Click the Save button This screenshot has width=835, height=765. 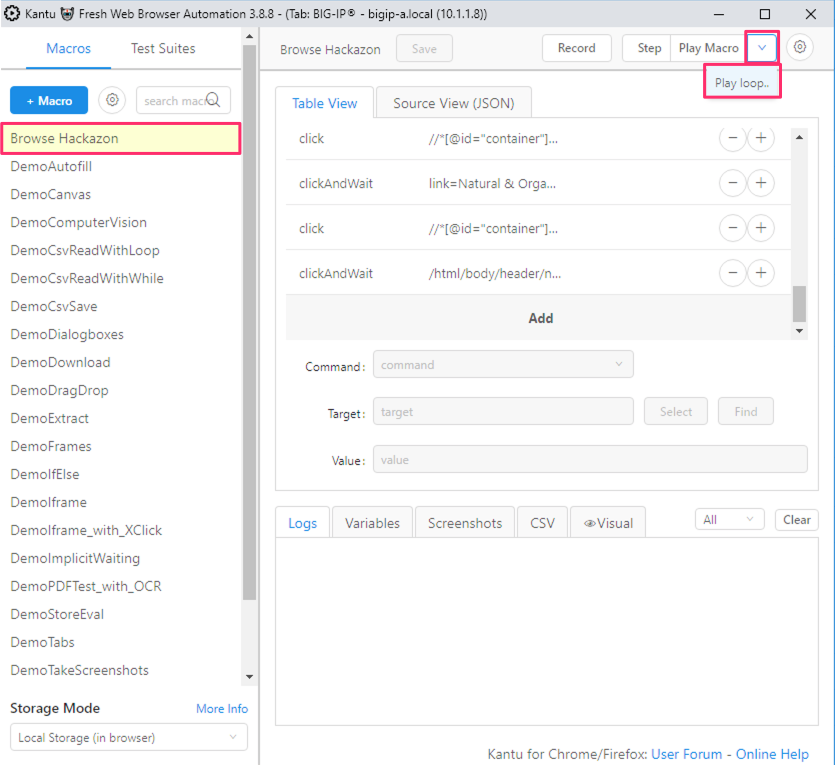tap(424, 48)
